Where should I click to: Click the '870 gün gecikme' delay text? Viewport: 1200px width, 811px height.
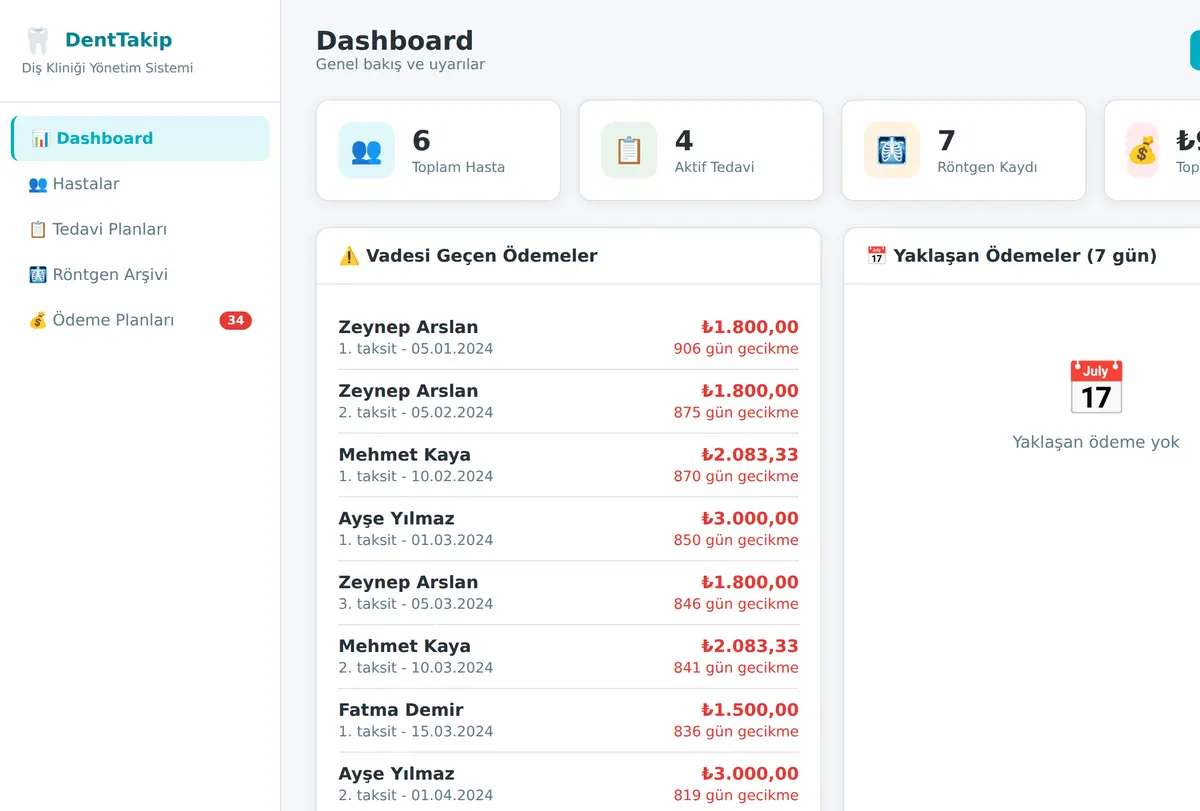(736, 477)
